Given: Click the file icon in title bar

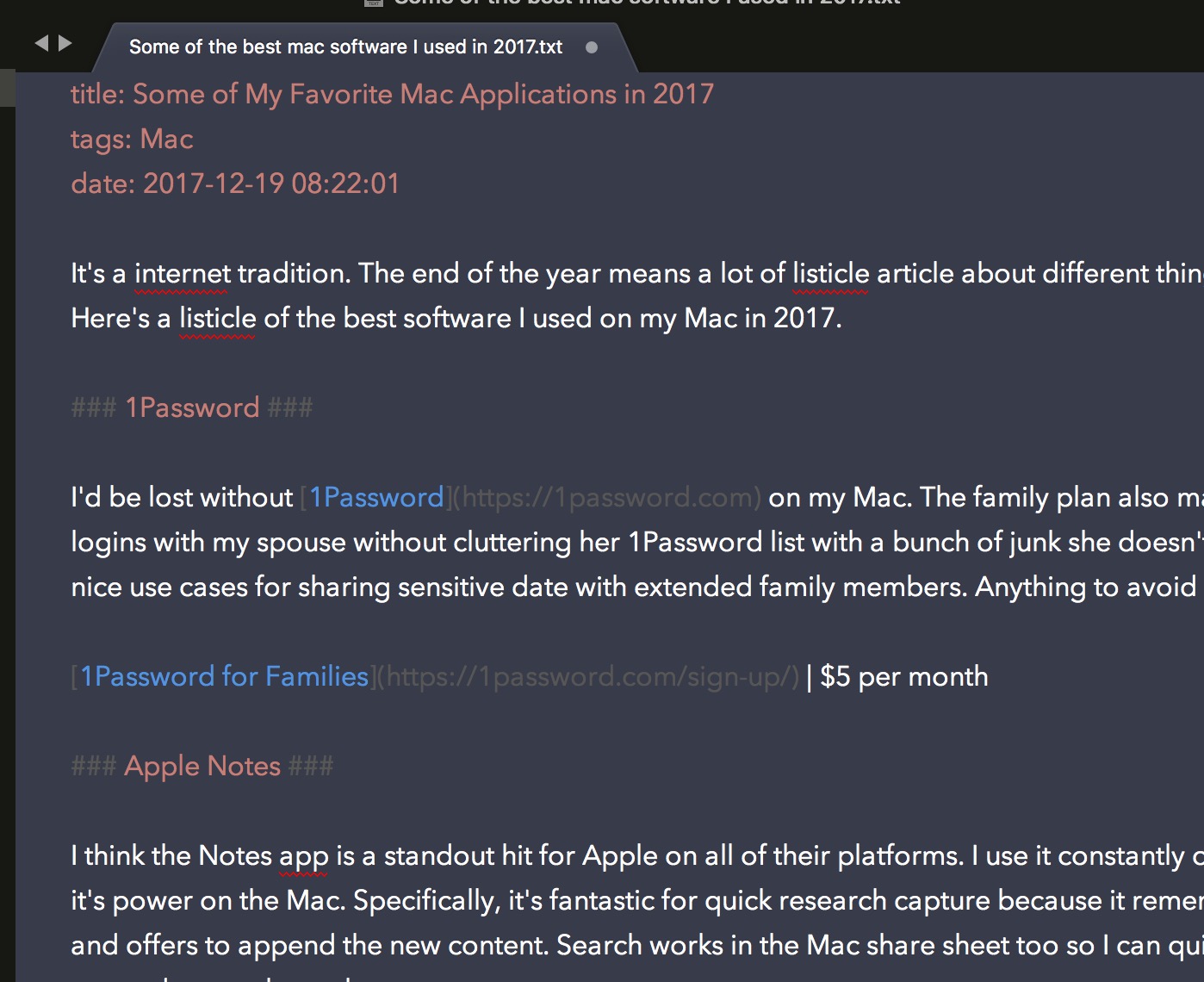Looking at the screenshot, I should point(374,3).
